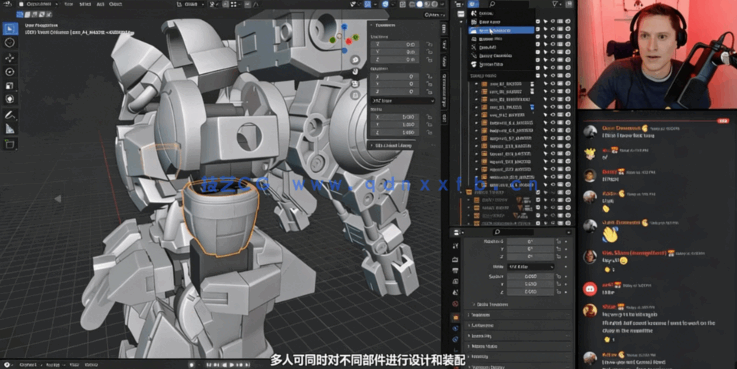This screenshot has height=369, width=737.
Task: Expand the Collections panel
Action: pyautogui.click(x=482, y=325)
